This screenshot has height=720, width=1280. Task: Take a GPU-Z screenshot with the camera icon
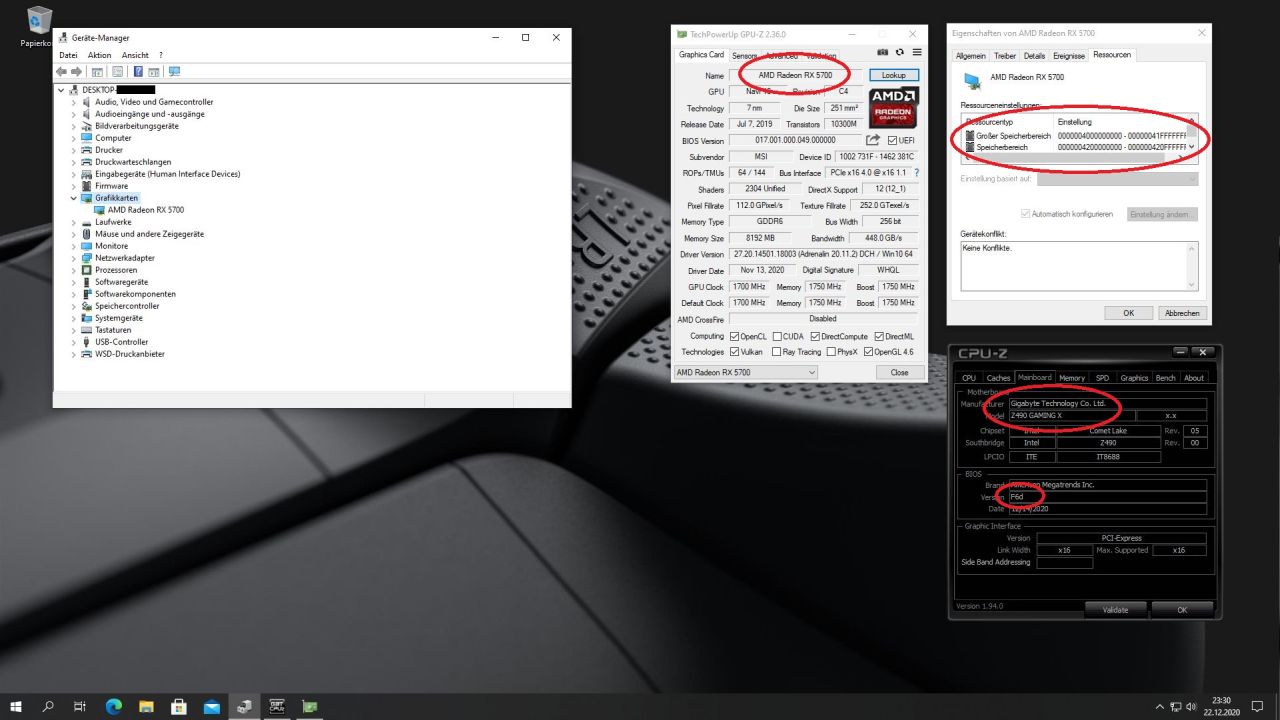point(883,52)
